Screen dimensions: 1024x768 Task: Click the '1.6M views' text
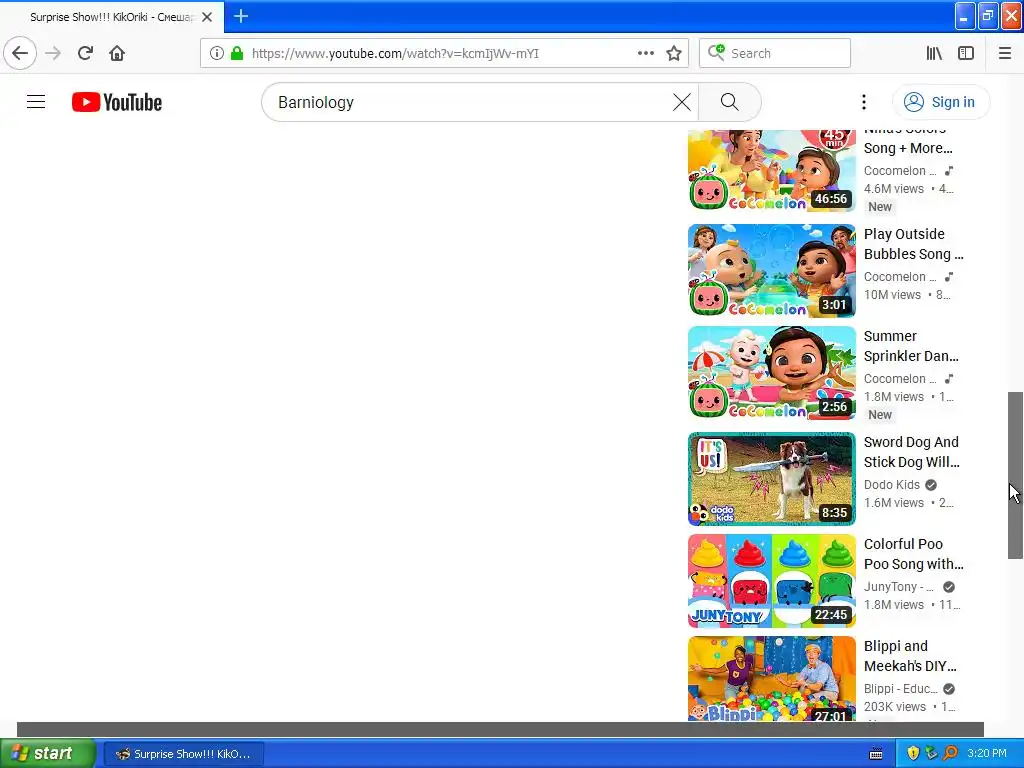click(x=893, y=502)
